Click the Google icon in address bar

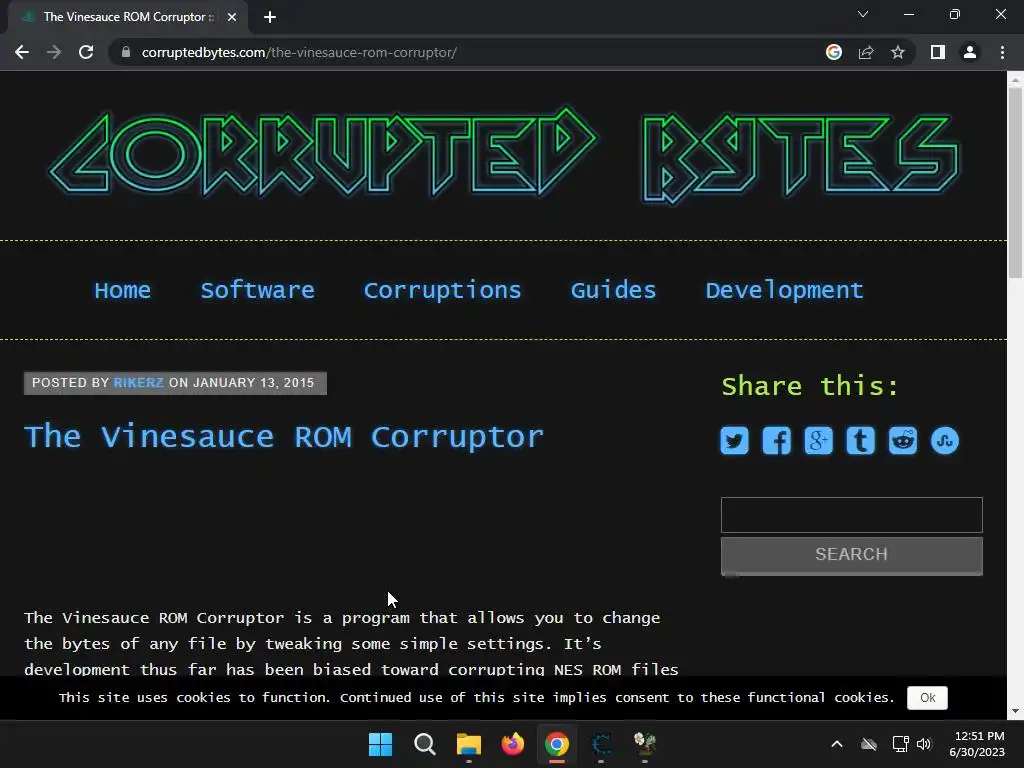834,52
